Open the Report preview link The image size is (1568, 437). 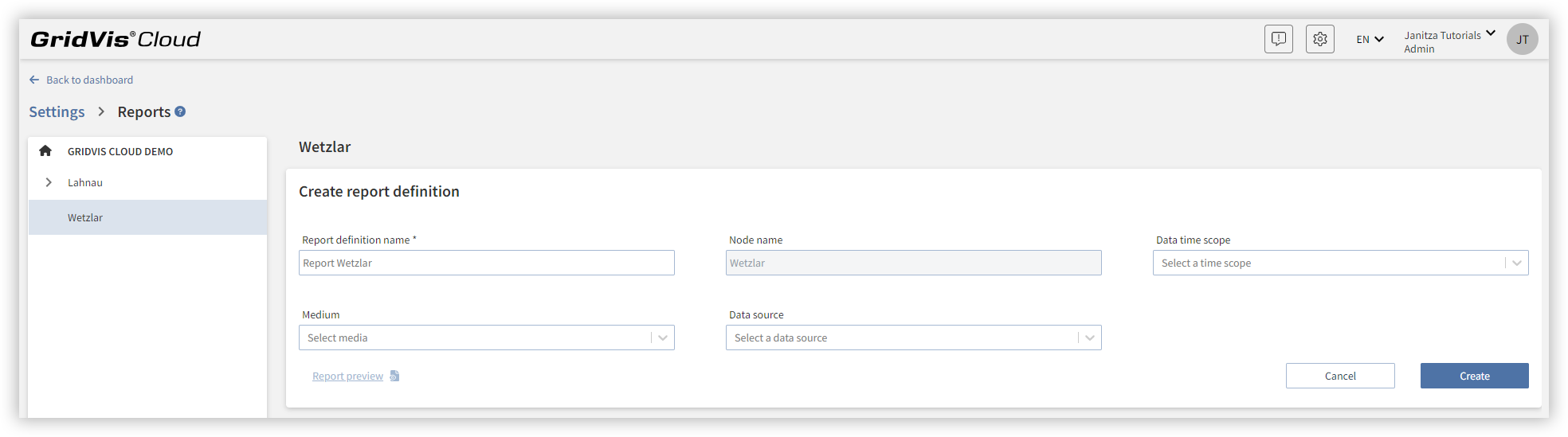click(347, 376)
